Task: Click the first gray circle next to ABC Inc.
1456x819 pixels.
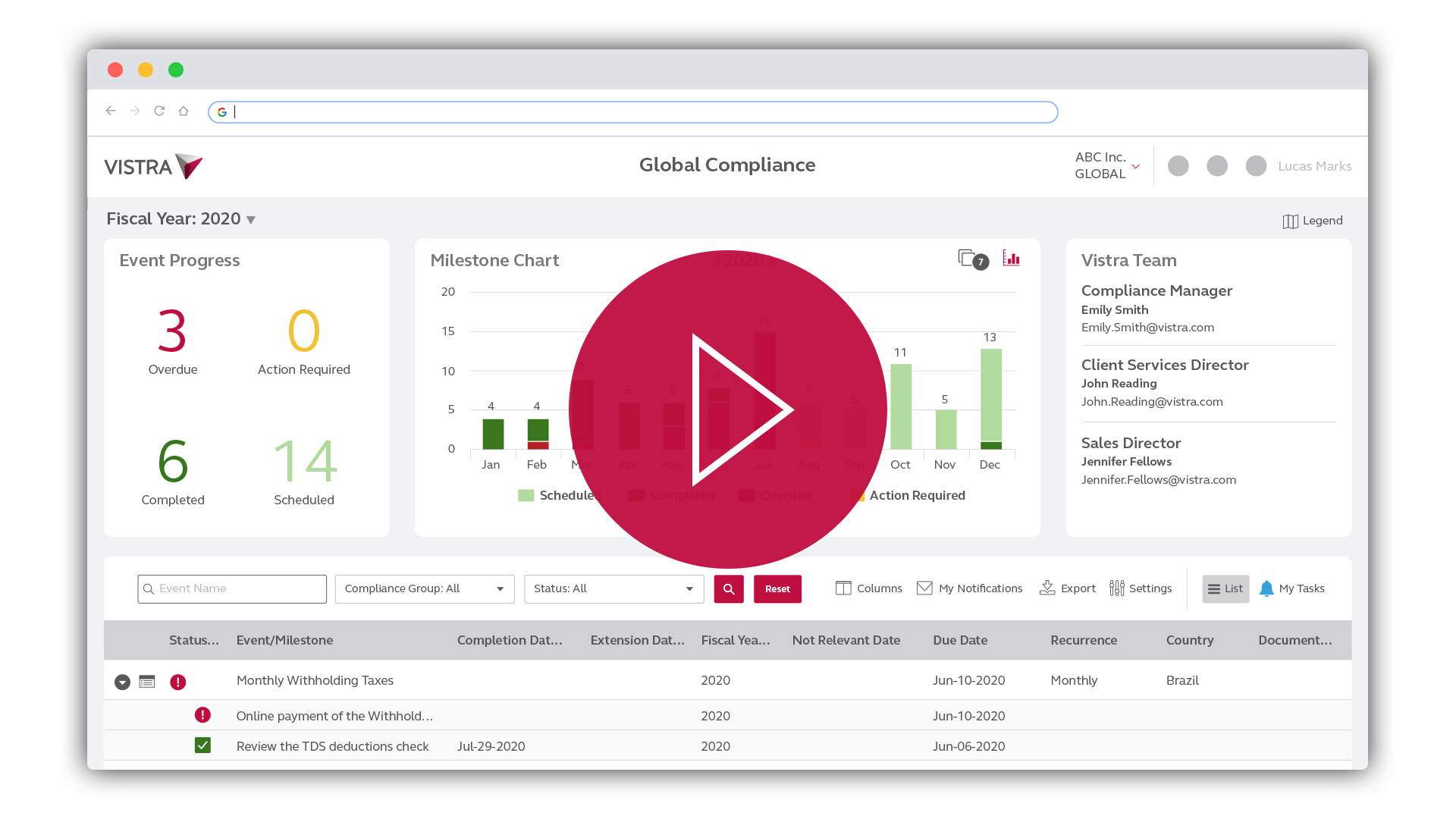Action: (1178, 166)
